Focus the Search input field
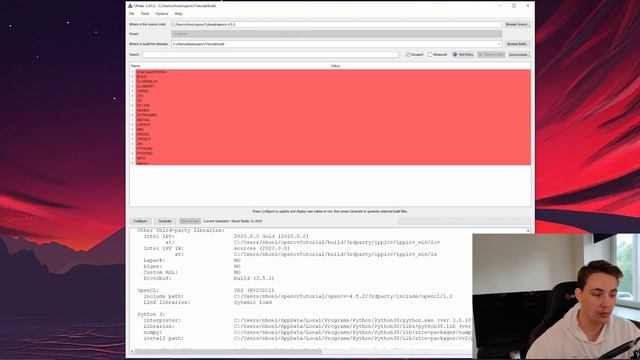Image resolution: width=640 pixels, height=360 pixels. (x=270, y=54)
